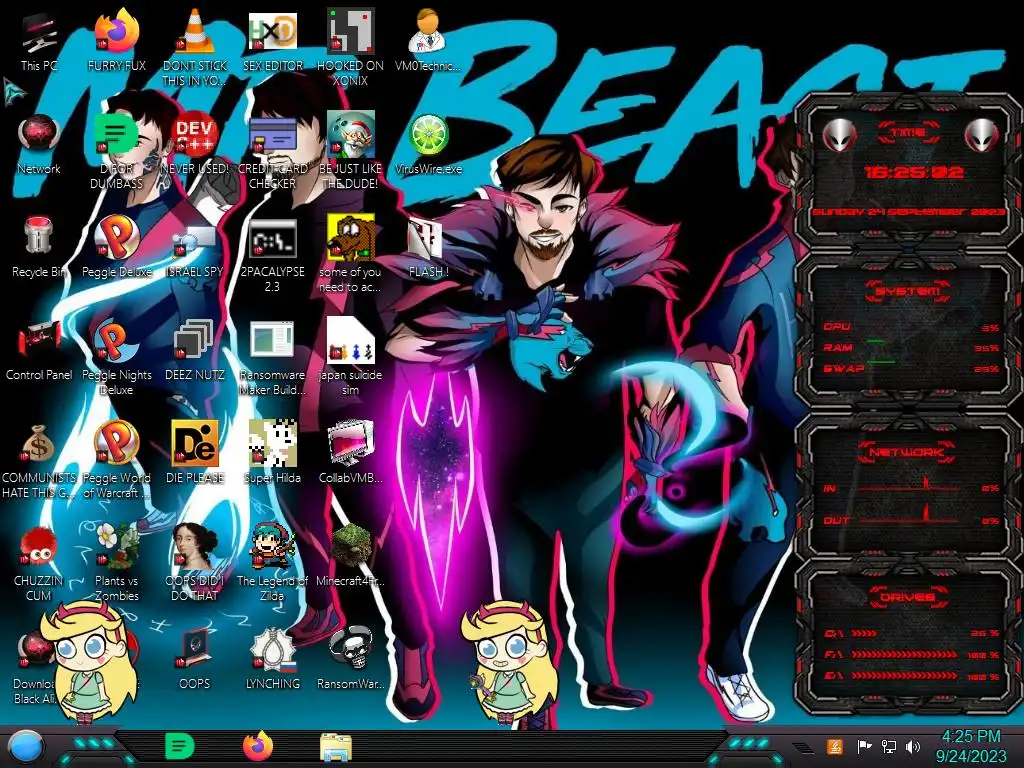This screenshot has height=768, width=1024.
Task: Click the network OUT graph row
Action: pyautogui.click(x=912, y=517)
